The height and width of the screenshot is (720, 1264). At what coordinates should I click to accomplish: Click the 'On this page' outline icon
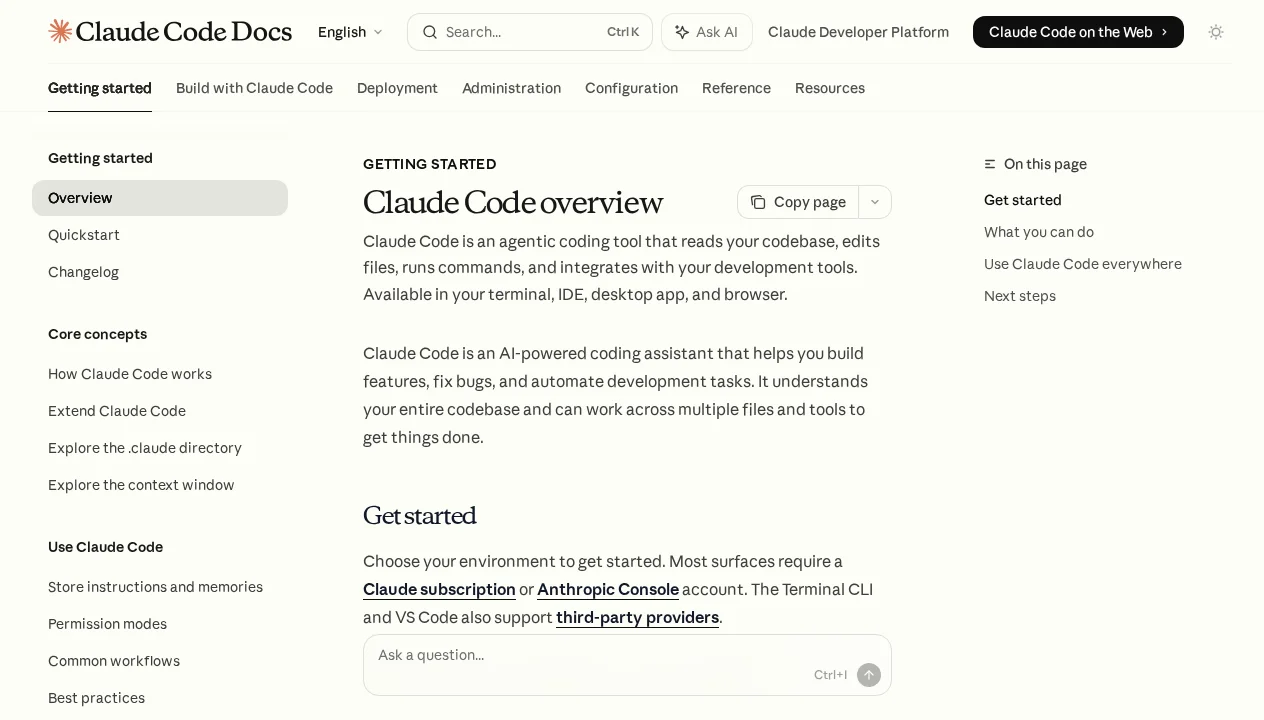click(989, 164)
